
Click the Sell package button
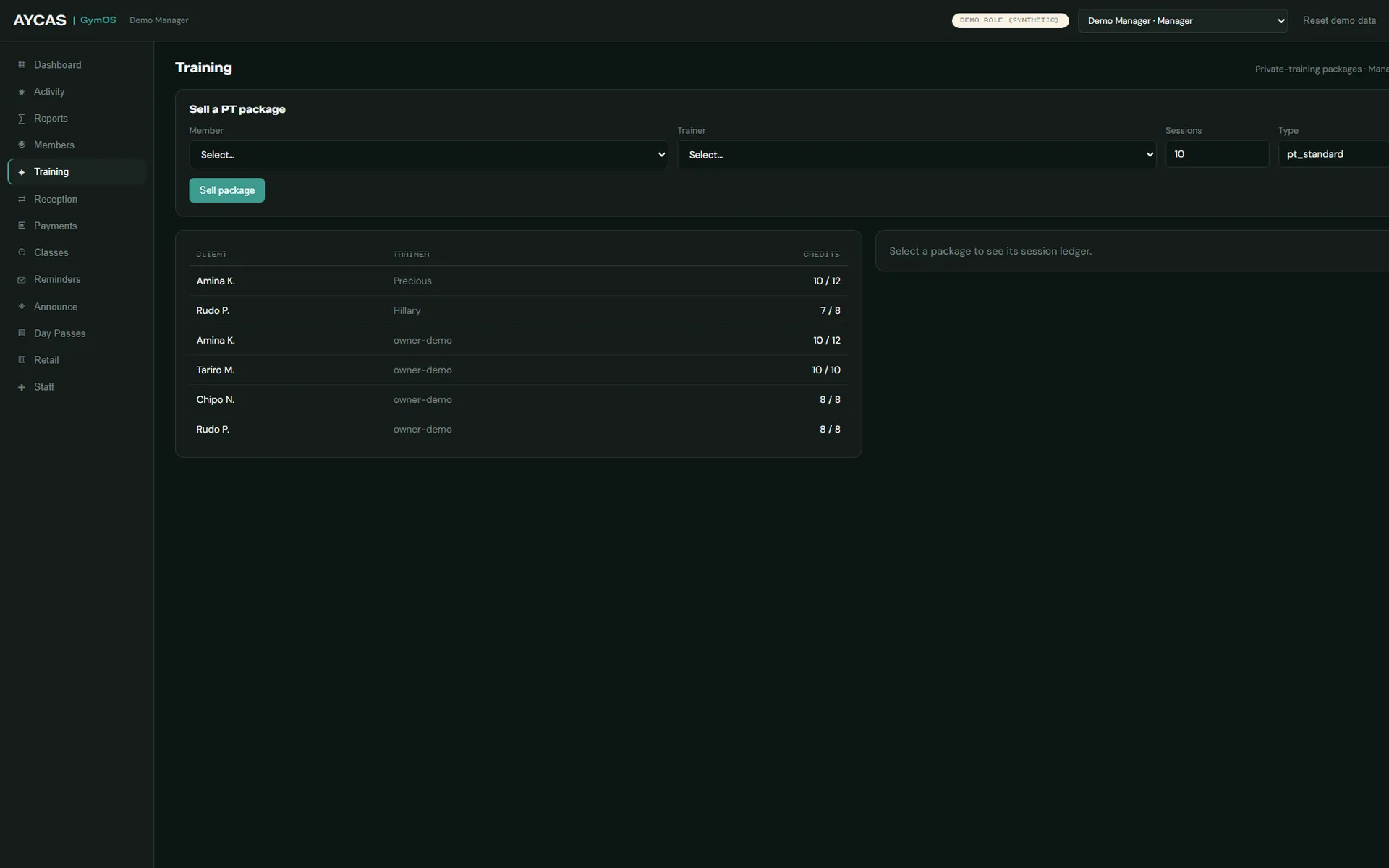coord(227,190)
